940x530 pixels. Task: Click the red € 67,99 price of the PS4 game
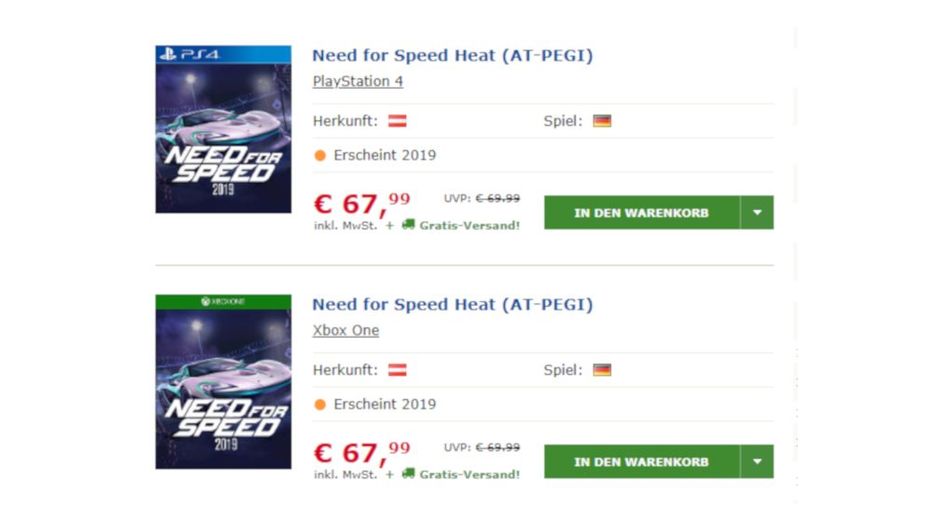click(x=361, y=203)
